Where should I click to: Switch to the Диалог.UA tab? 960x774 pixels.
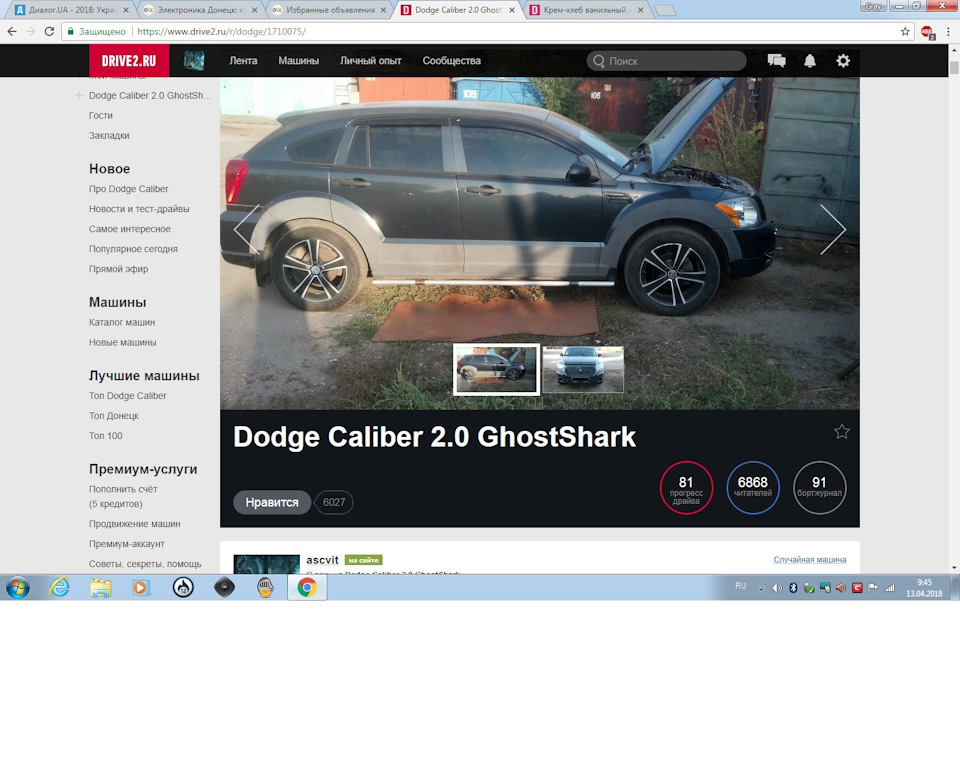tap(72, 10)
